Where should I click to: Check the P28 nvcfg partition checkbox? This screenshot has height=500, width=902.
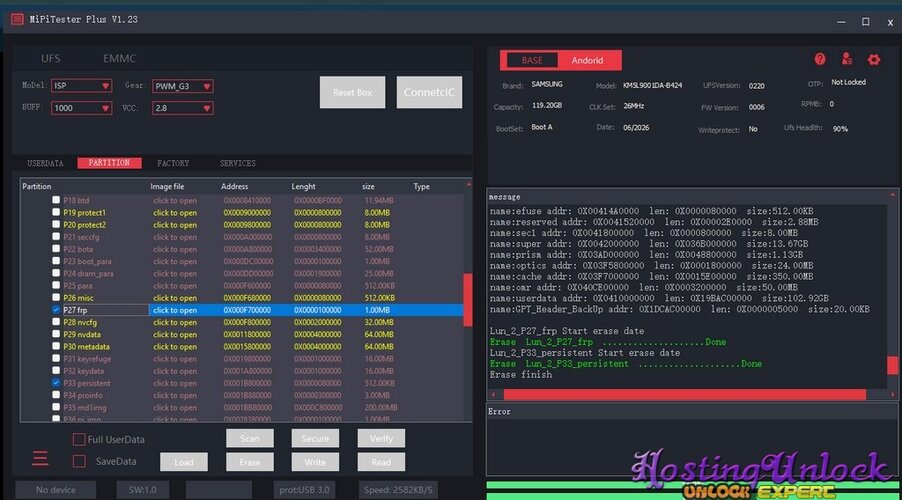point(56,322)
